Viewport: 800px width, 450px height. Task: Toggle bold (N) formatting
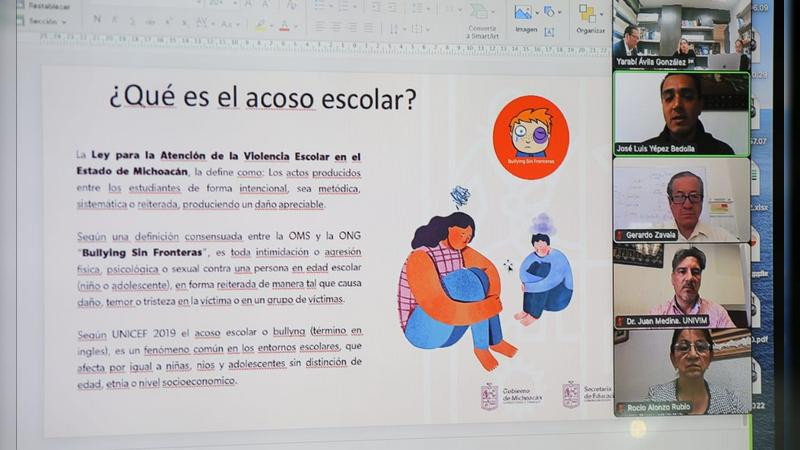point(97,19)
